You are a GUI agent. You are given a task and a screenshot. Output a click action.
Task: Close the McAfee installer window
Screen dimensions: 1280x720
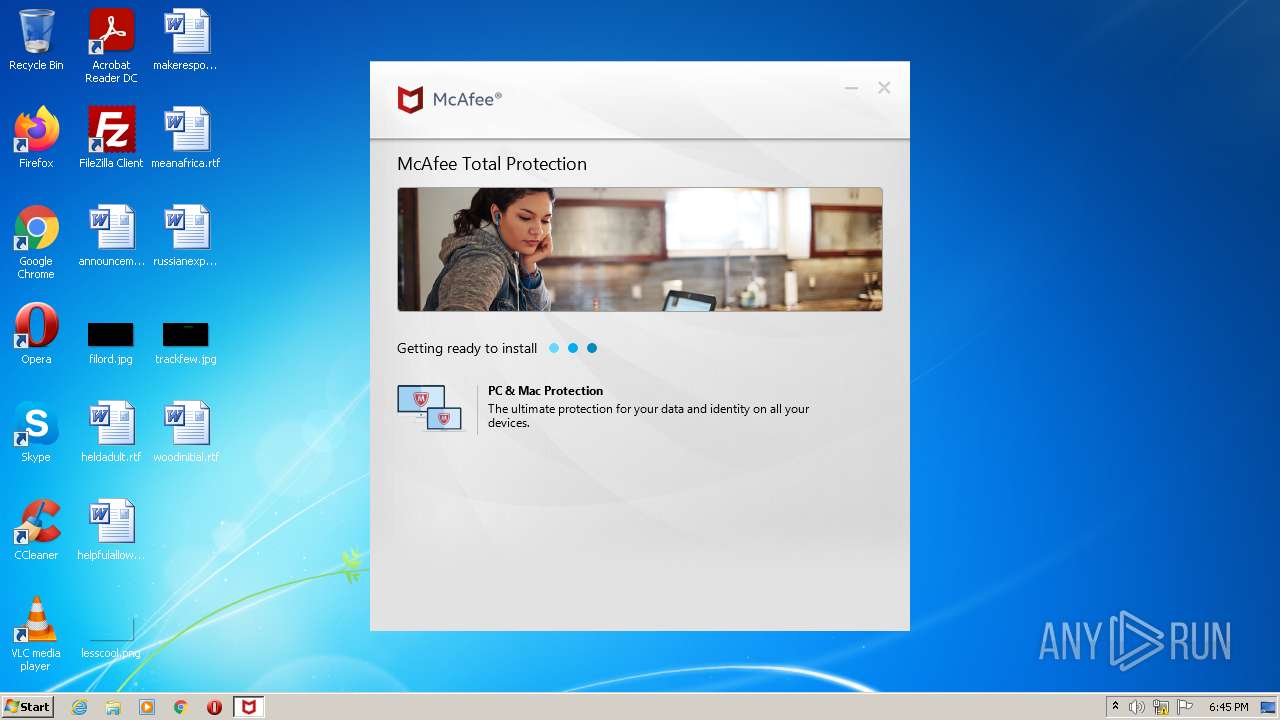[884, 88]
